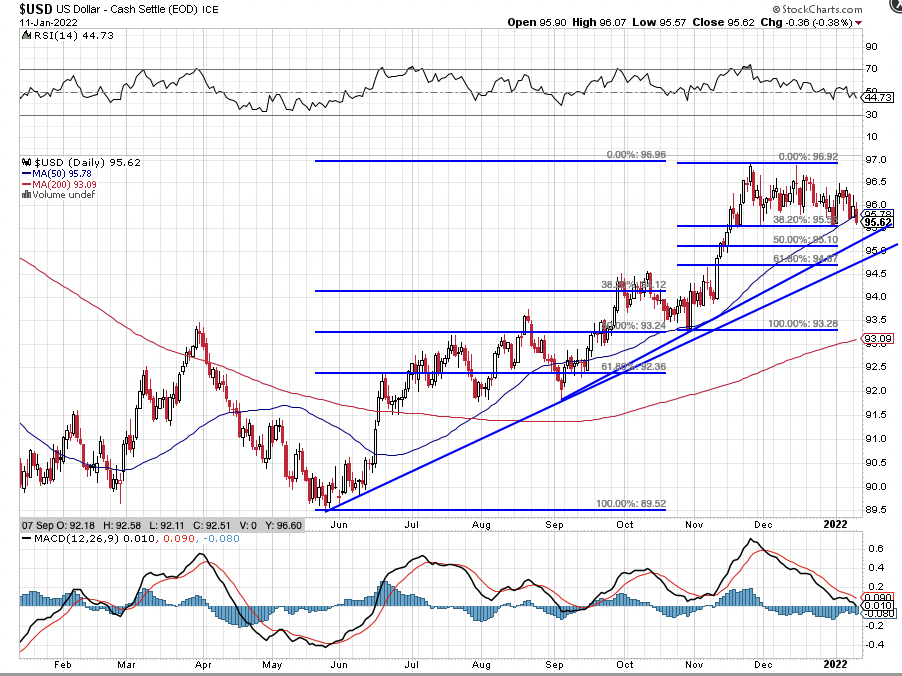Screen dimensions: 902x676
Task: Click the Fibonacci label '38.20%: 95.53'
Action: pyautogui.click(x=805, y=220)
